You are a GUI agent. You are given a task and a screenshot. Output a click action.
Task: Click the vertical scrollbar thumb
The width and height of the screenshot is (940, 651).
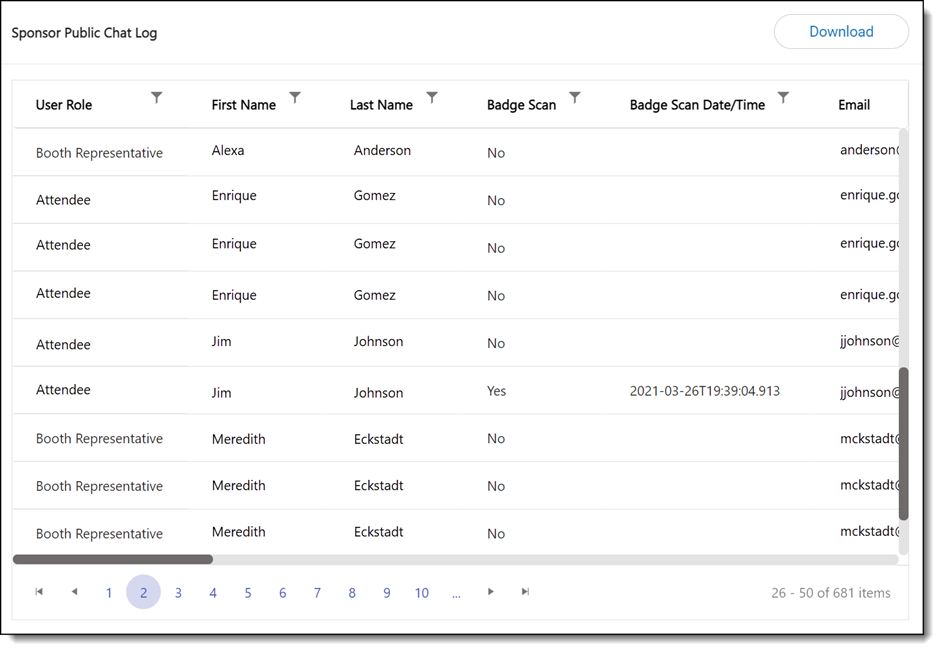click(904, 443)
